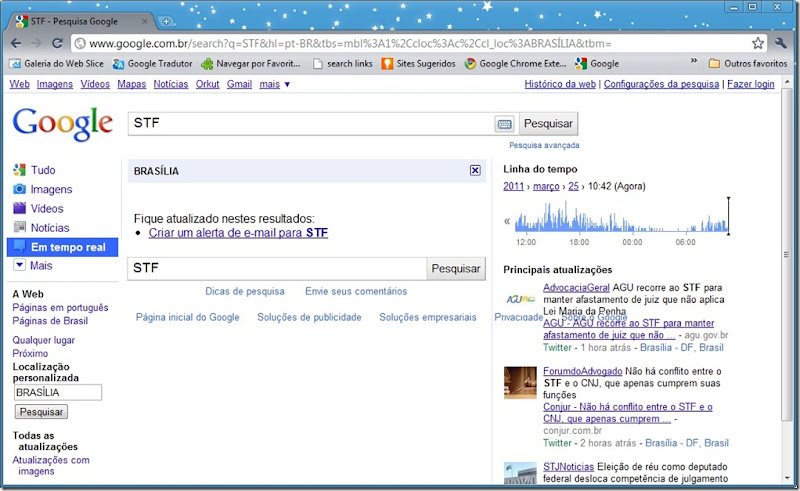Click Pesquisar under Localização personalizada
Image resolution: width=800 pixels, height=491 pixels.
click(41, 412)
